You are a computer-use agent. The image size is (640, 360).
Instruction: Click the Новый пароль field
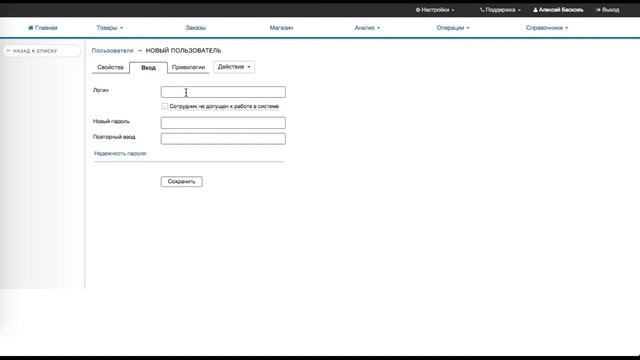tap(223, 123)
